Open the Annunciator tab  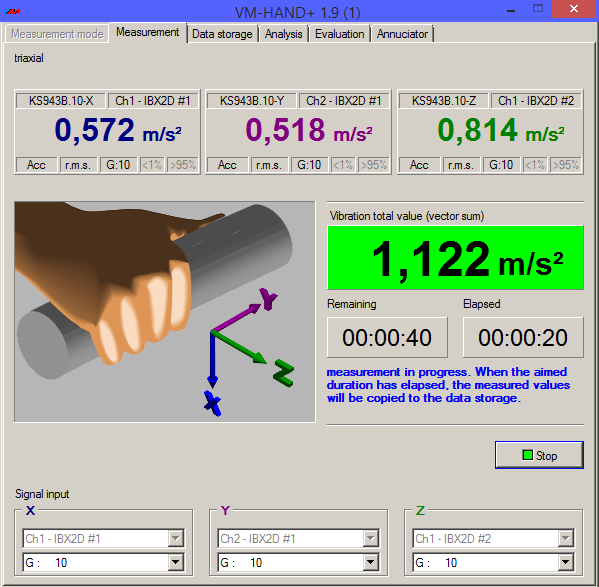(402, 34)
